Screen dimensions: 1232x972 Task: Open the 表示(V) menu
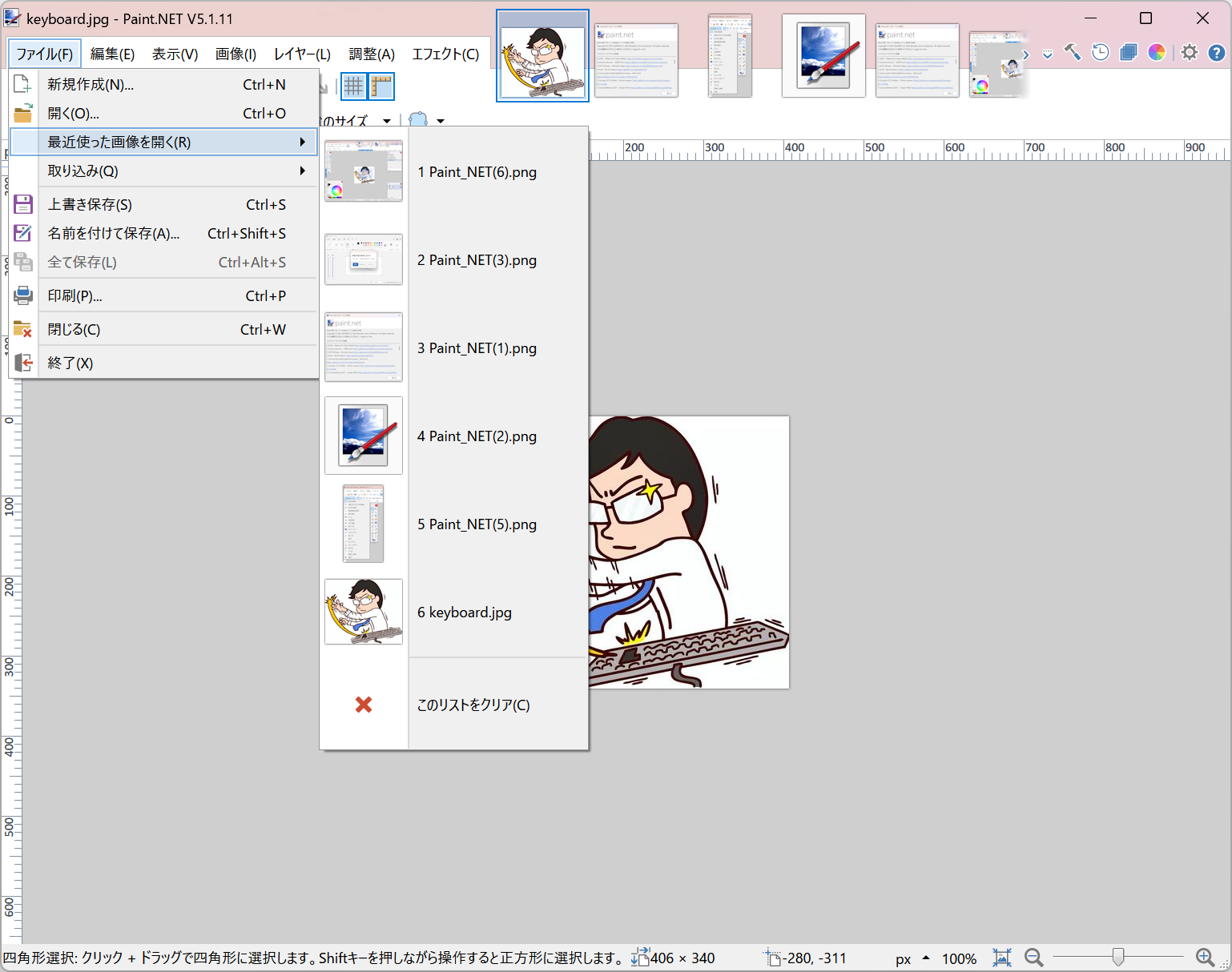click(x=175, y=54)
